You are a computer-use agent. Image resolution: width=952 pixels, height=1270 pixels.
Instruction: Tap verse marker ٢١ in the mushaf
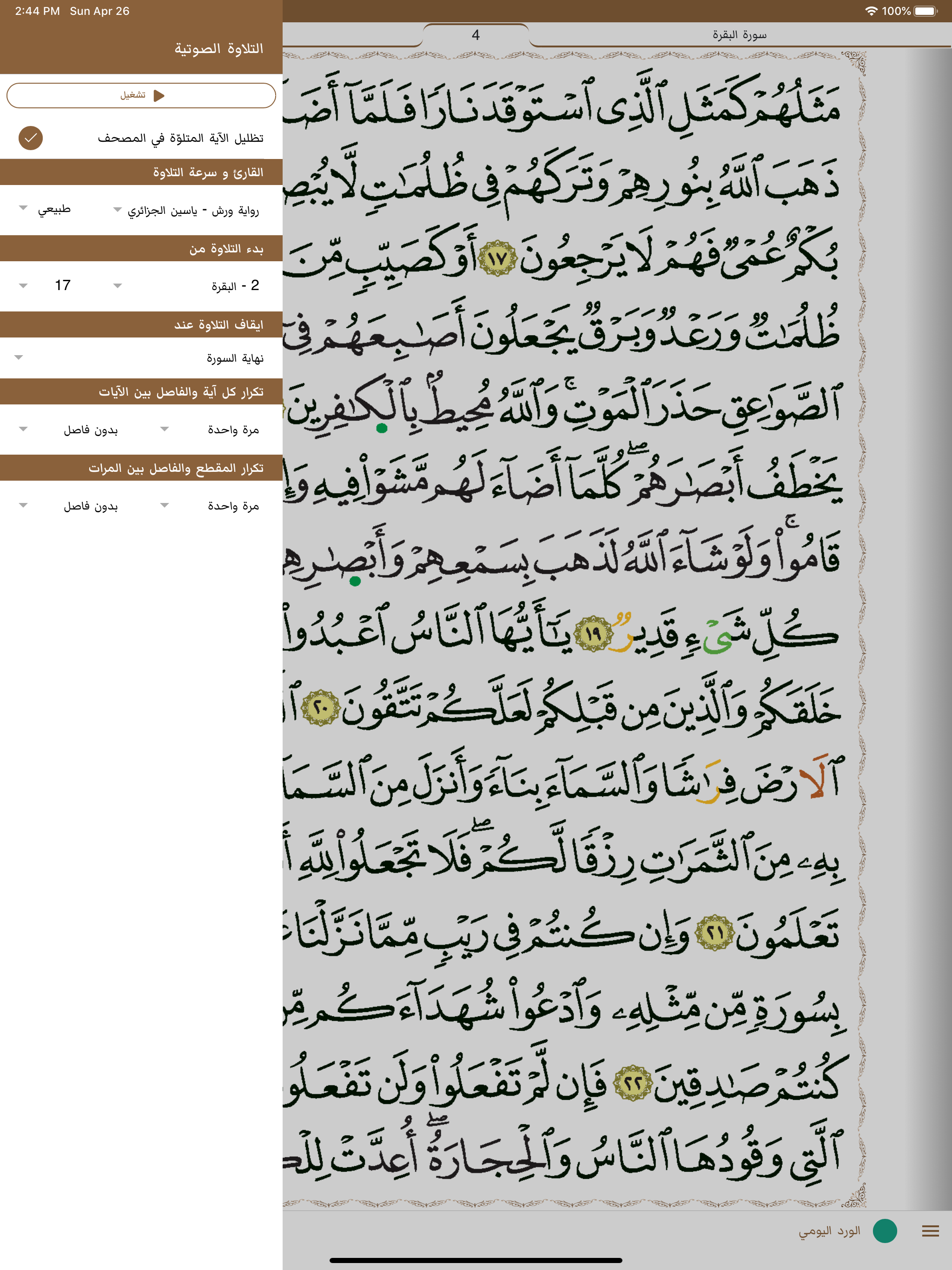click(715, 933)
